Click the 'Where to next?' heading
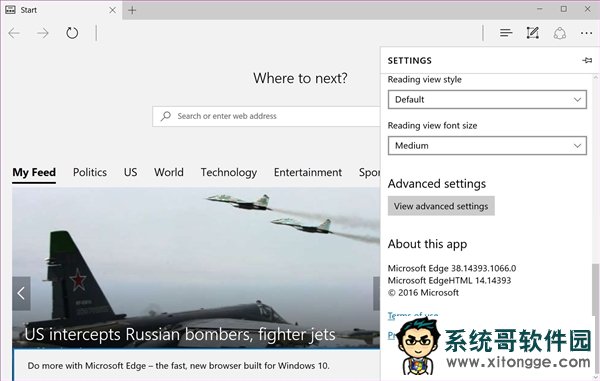The image size is (600, 381). coord(300,78)
